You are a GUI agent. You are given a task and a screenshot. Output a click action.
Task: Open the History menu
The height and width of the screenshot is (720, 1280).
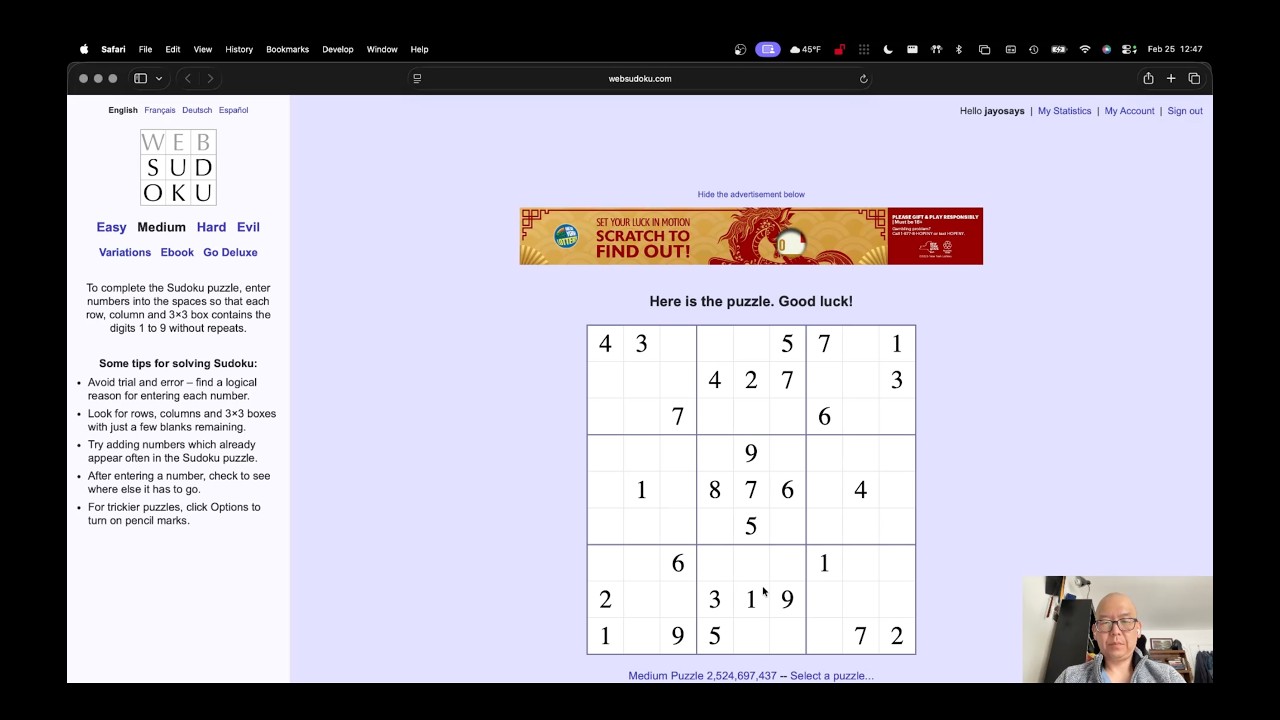pyautogui.click(x=239, y=49)
